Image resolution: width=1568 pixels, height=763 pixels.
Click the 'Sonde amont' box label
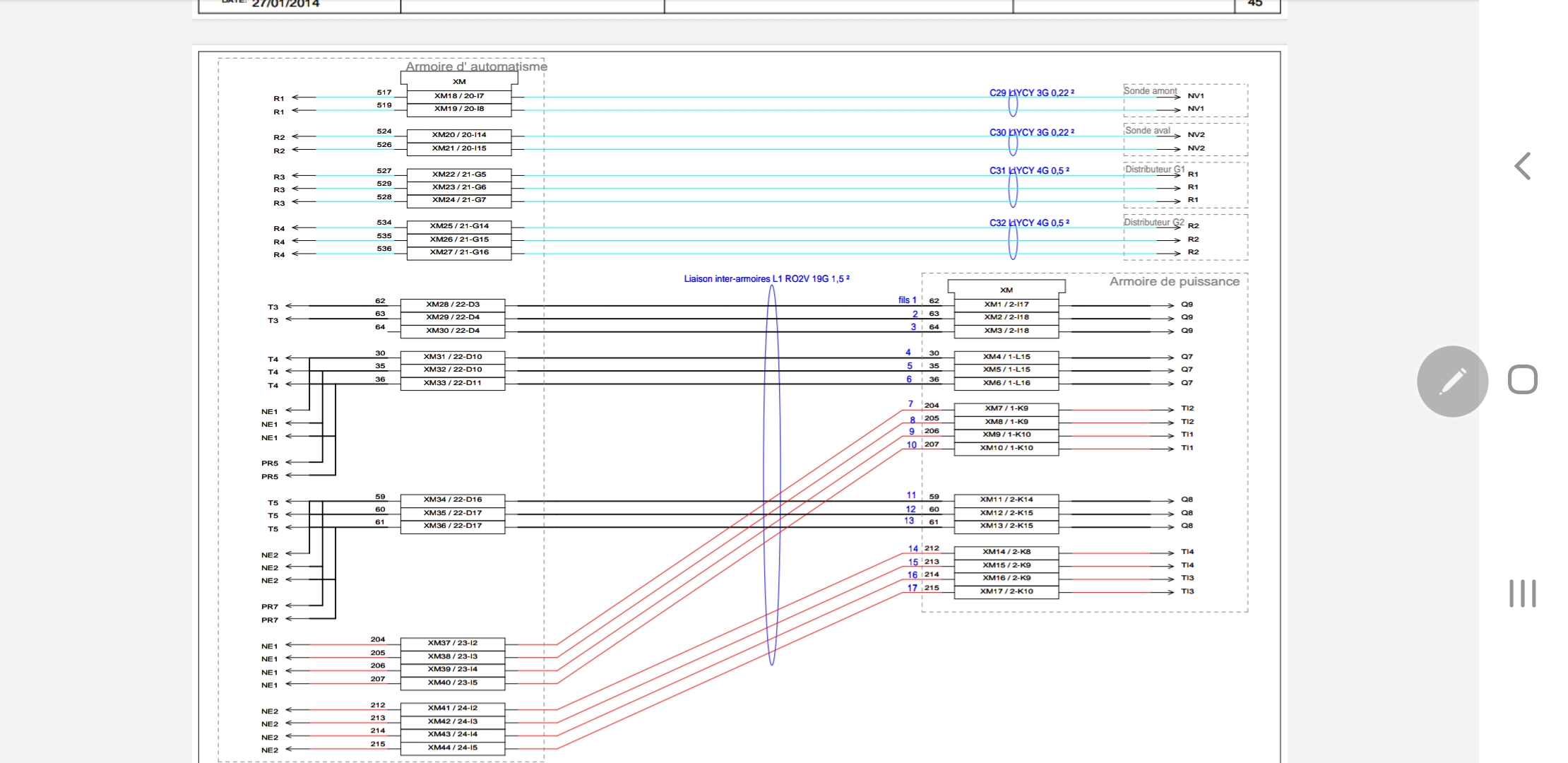[x=1150, y=91]
